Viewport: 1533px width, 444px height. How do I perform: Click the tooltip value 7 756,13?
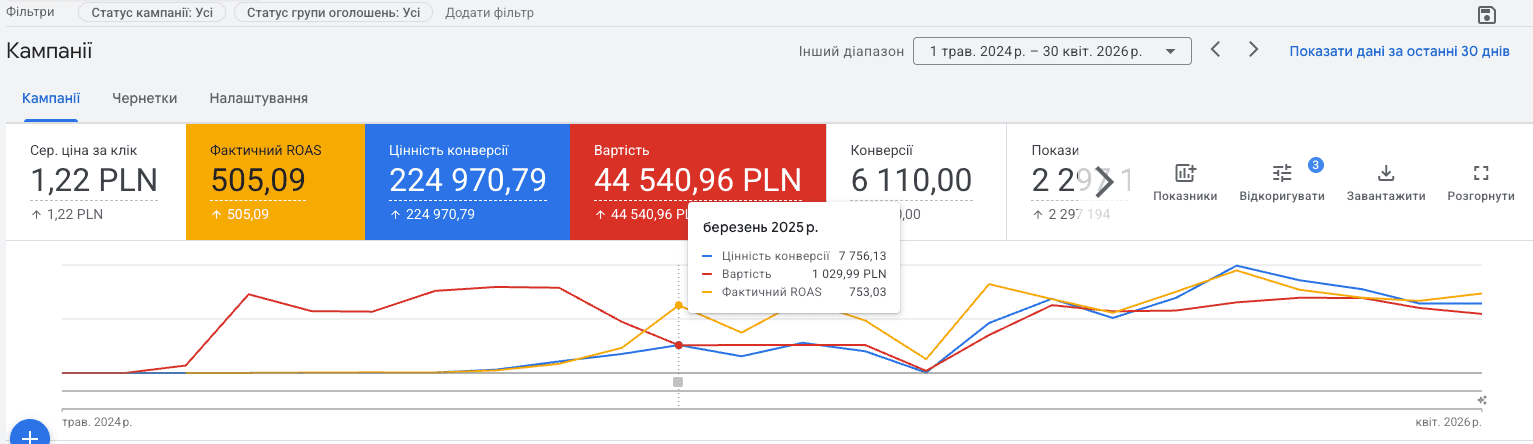pos(863,256)
